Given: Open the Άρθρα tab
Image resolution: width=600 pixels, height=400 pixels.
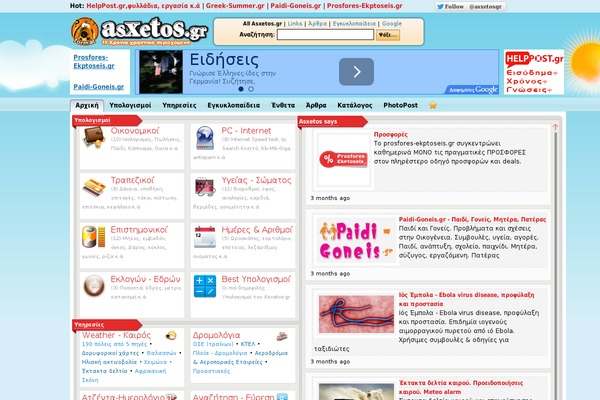Looking at the screenshot, I should [316, 105].
